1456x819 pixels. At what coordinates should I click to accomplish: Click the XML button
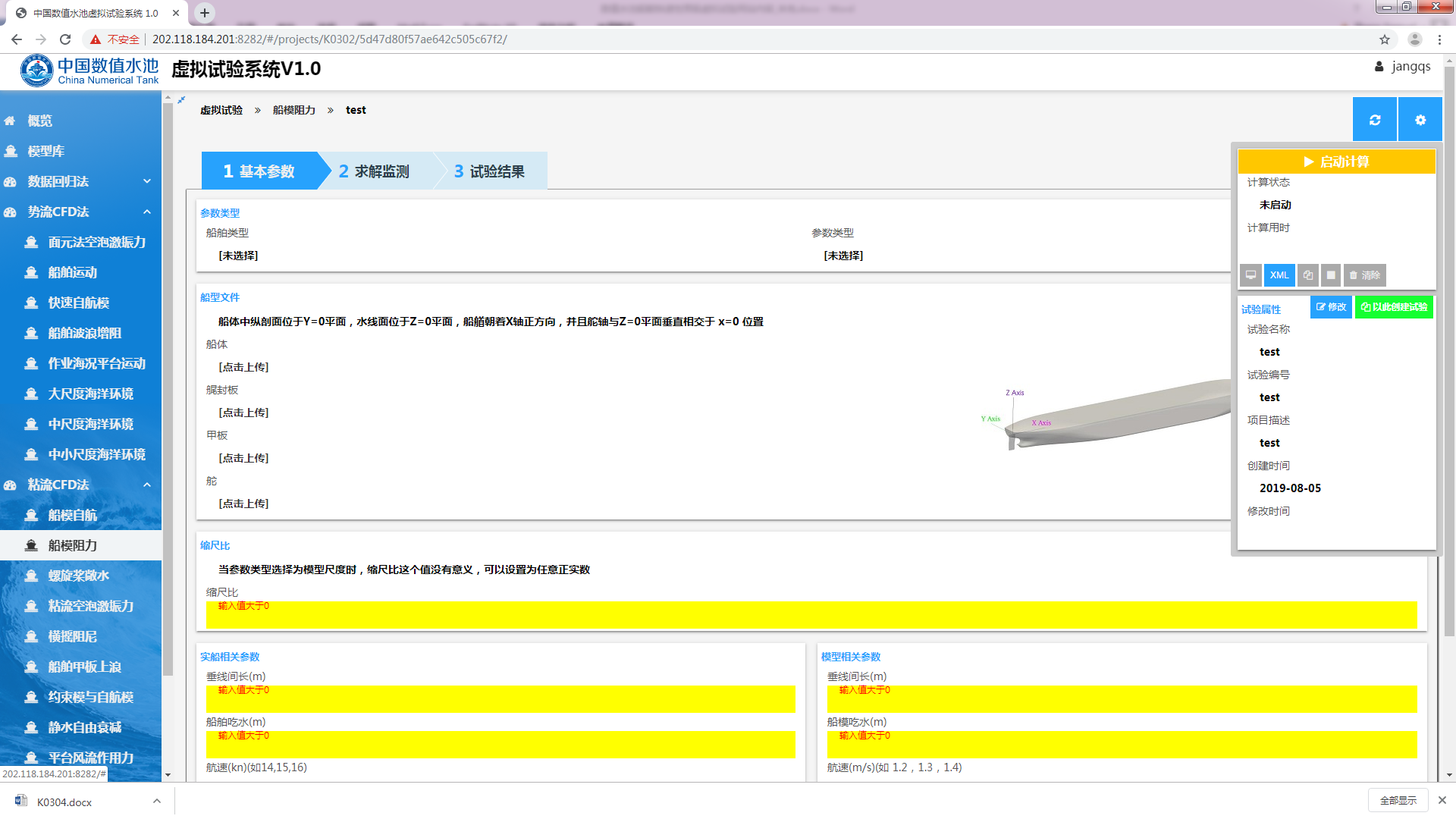tap(1279, 275)
